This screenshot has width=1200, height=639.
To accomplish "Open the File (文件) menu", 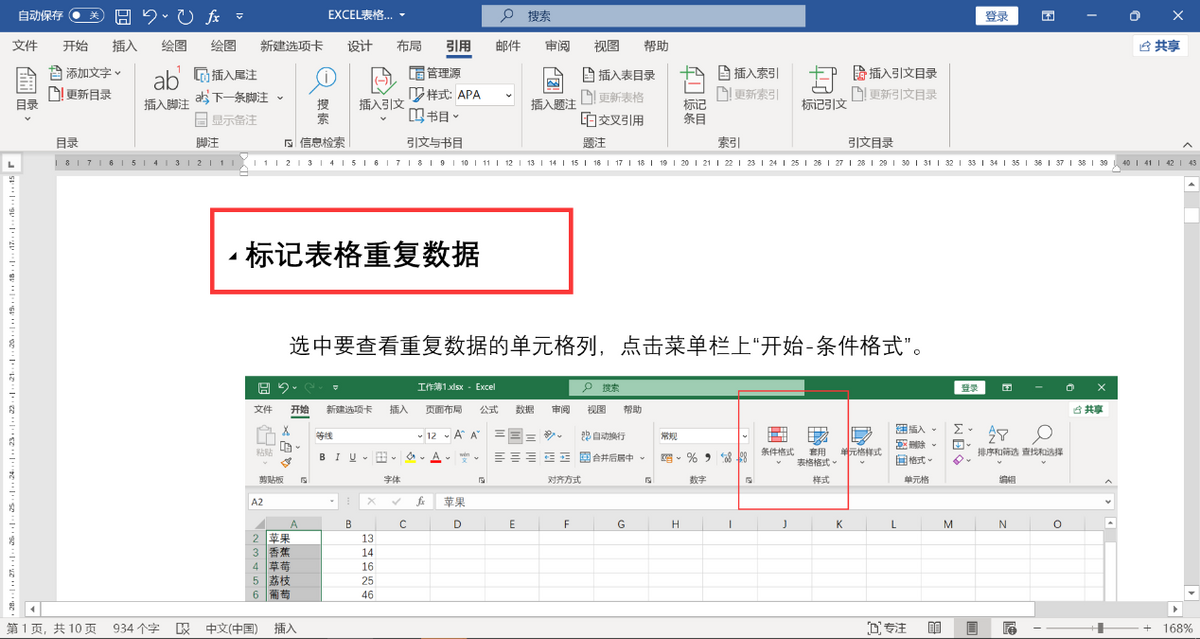I will [25, 46].
